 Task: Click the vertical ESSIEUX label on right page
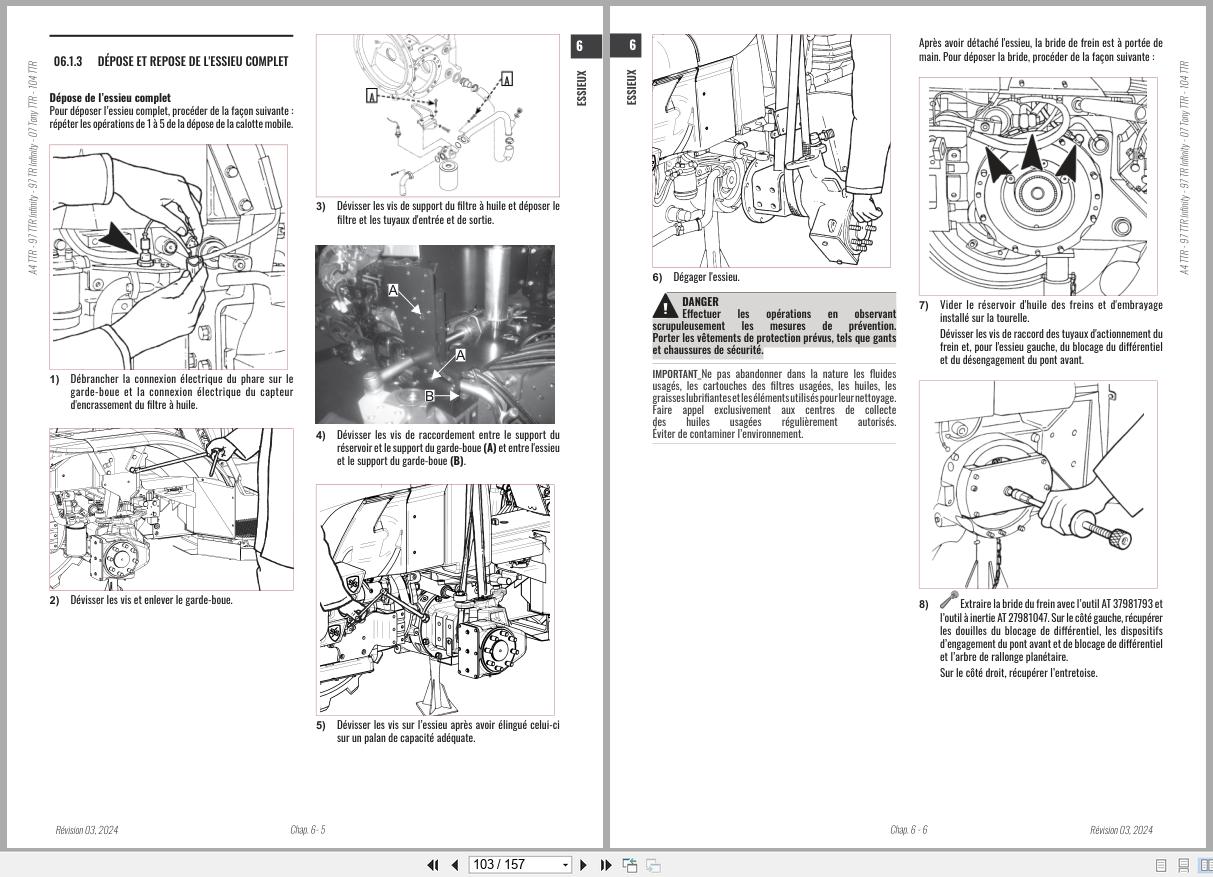(630, 87)
